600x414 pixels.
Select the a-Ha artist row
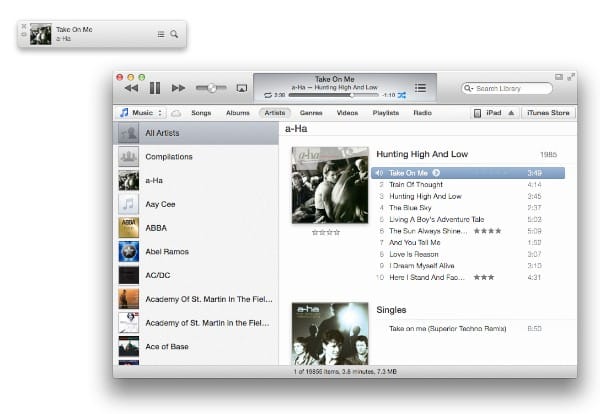pyautogui.click(x=196, y=181)
